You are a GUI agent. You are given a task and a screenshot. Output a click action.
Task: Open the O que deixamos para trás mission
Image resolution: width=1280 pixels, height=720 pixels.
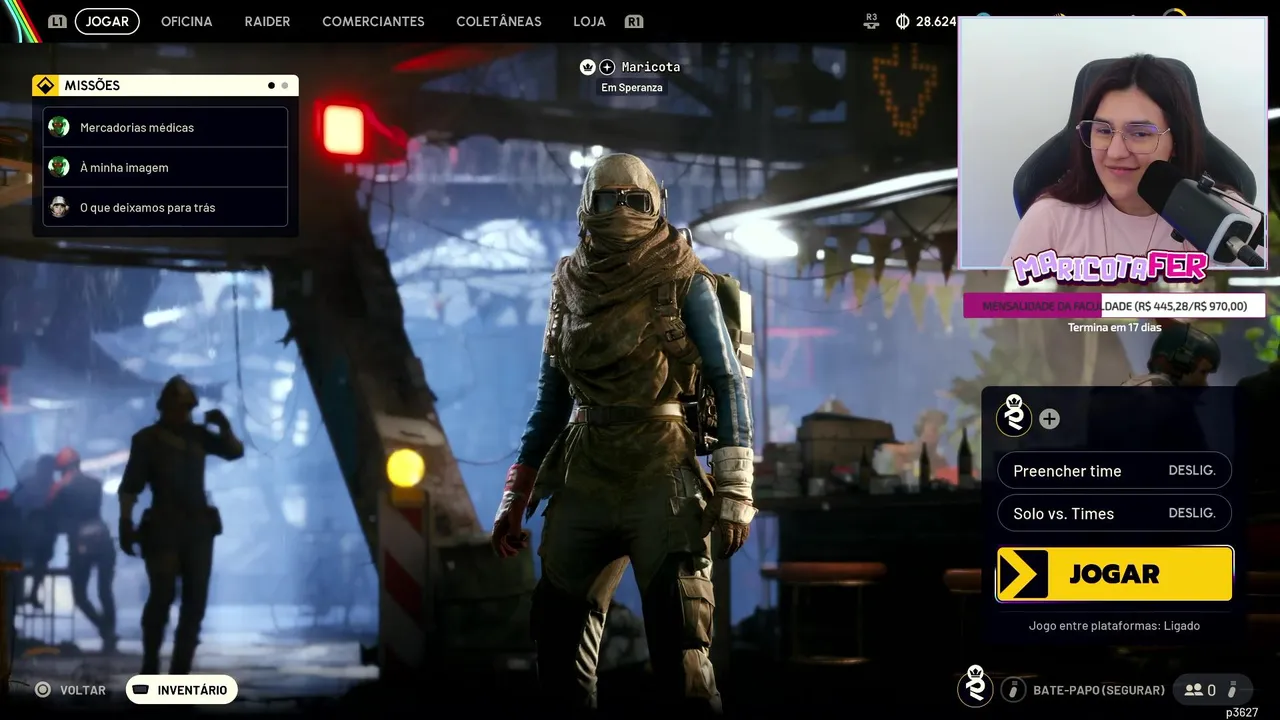166,207
